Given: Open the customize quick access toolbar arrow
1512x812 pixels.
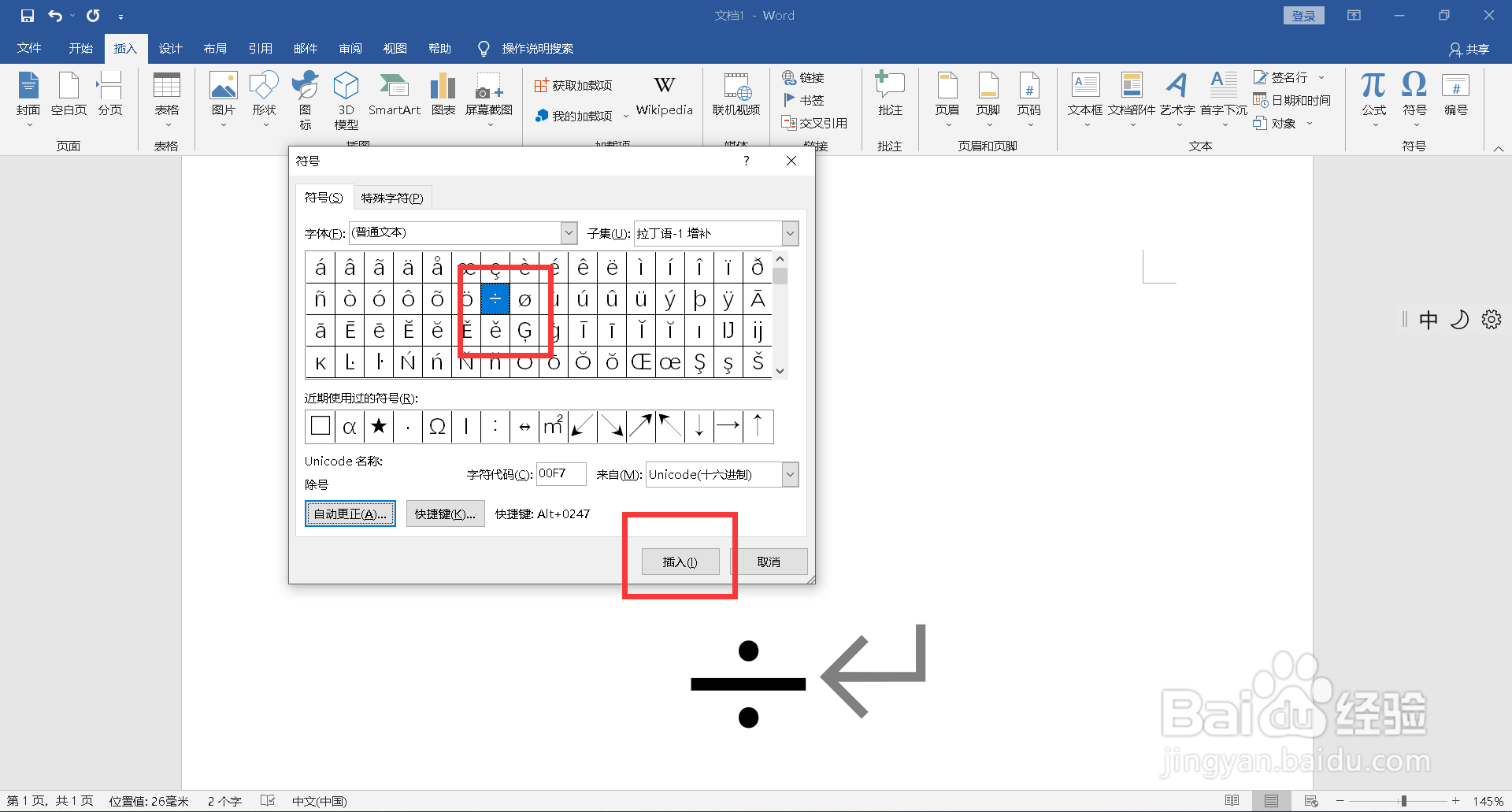Looking at the screenshot, I should pos(120,17).
